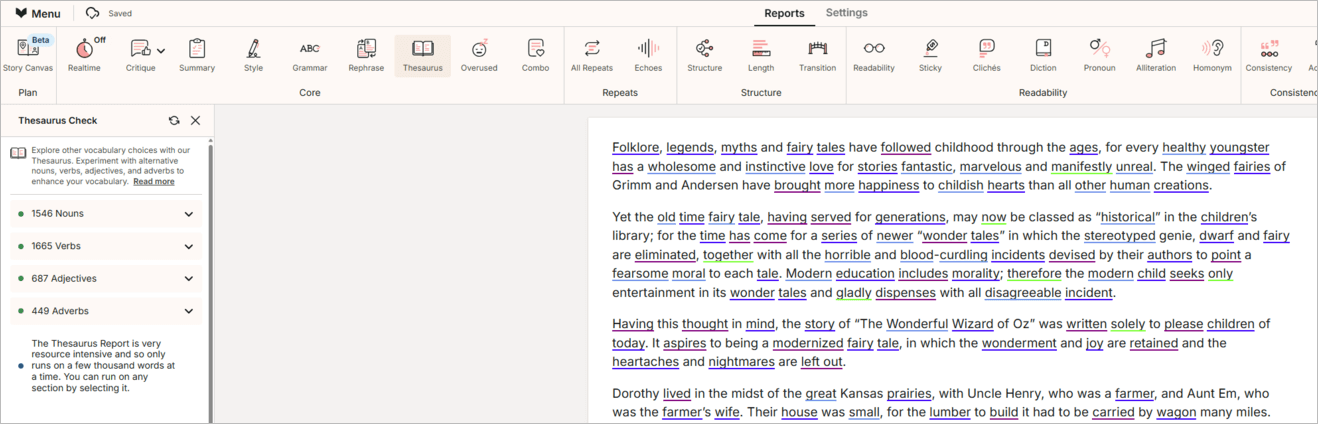Close the Thesaurus Check panel
The image size is (1318, 424).
pos(196,121)
